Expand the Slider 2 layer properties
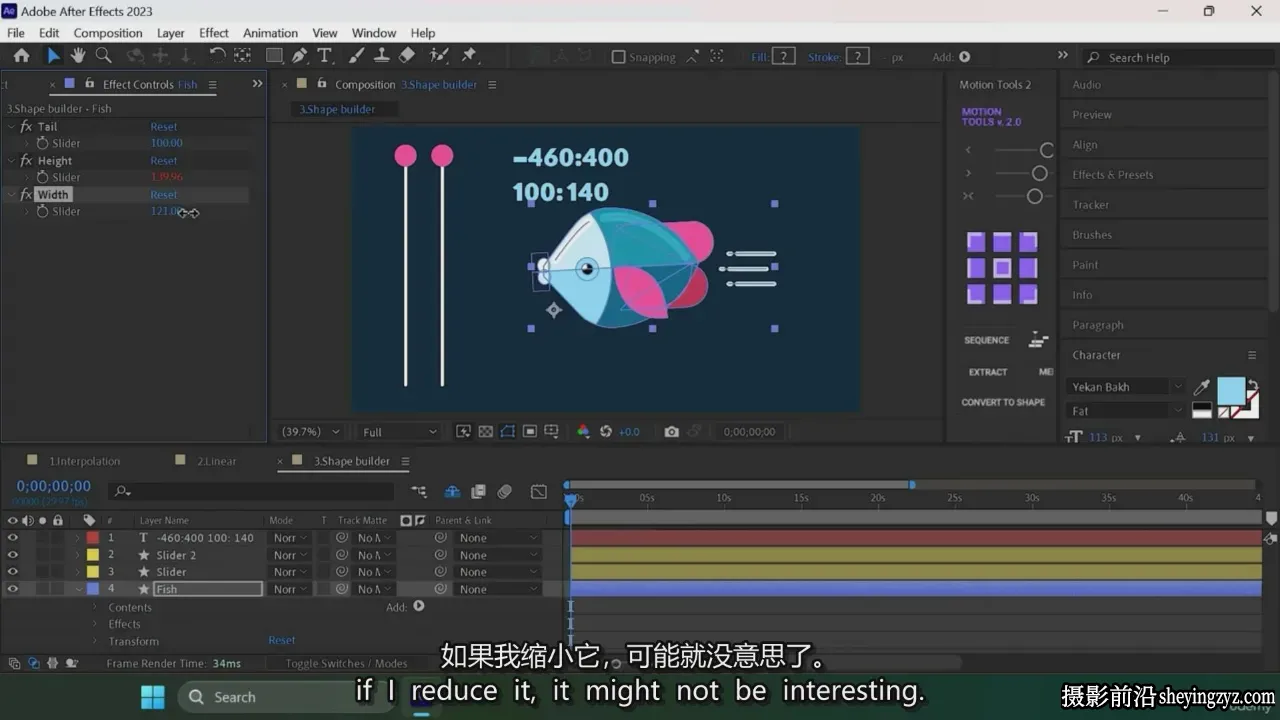The width and height of the screenshot is (1280, 720). (x=78, y=555)
